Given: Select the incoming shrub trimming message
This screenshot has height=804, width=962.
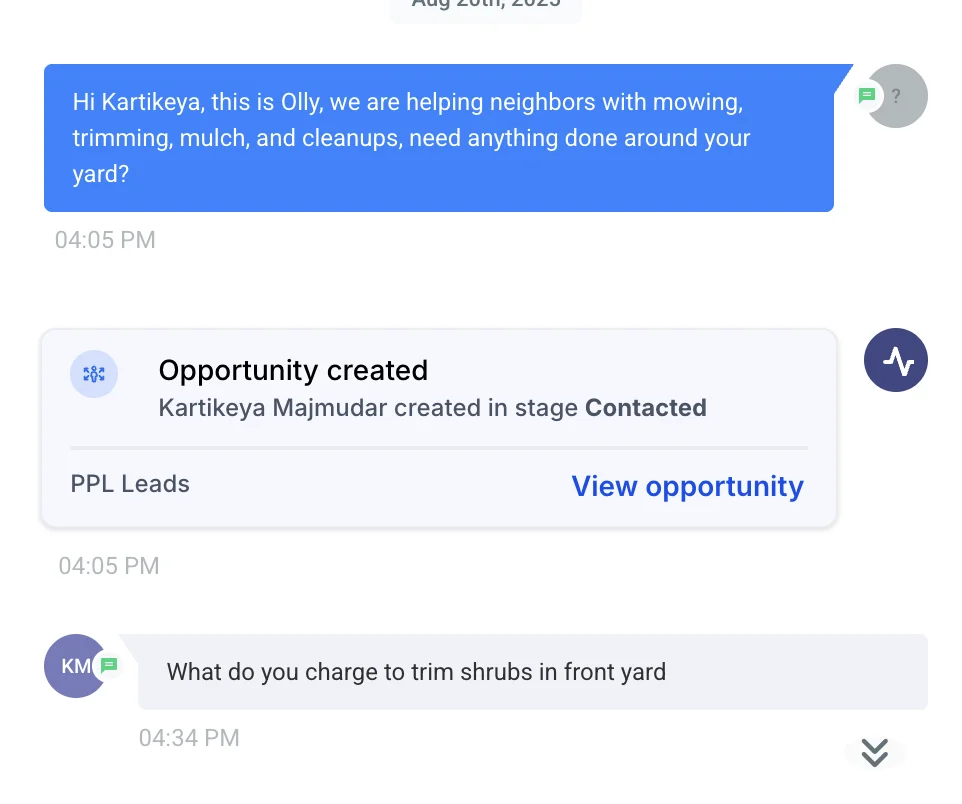Looking at the screenshot, I should (532, 672).
